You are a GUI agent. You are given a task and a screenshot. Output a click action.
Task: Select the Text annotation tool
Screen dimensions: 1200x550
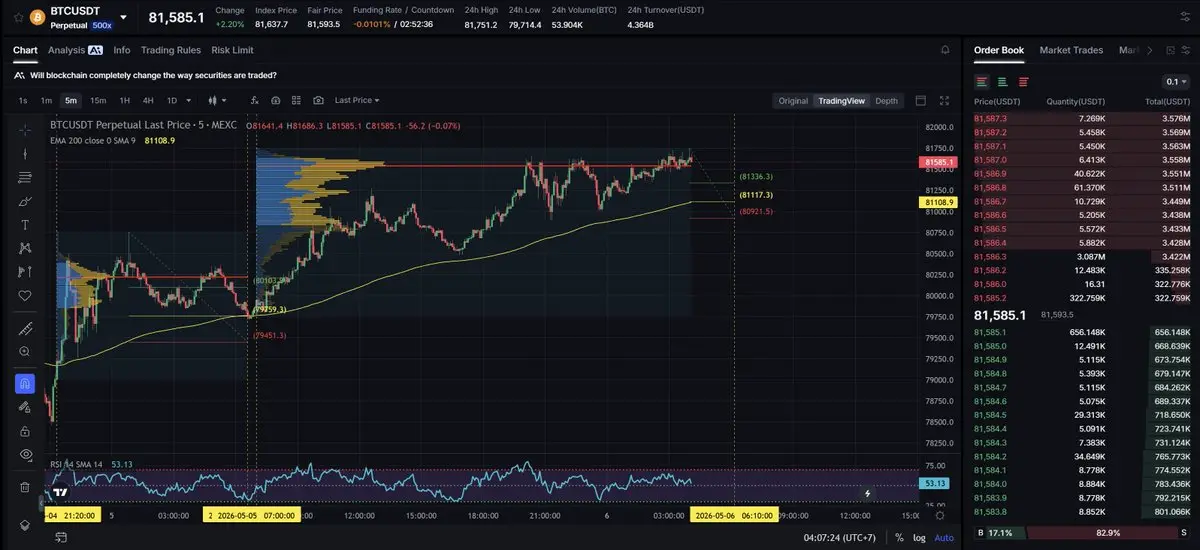coord(25,225)
